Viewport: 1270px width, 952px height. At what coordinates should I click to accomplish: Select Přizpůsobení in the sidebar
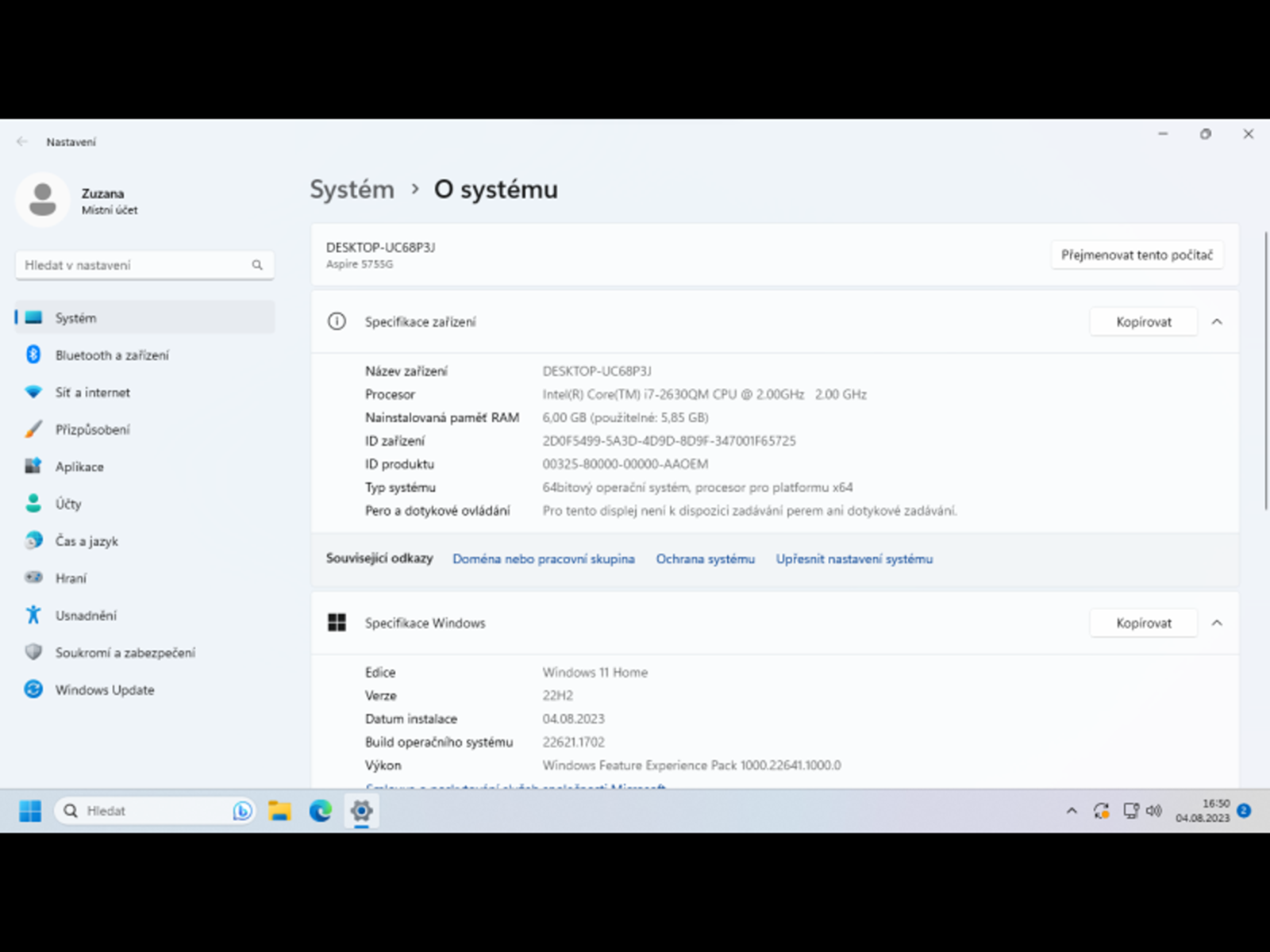point(92,430)
